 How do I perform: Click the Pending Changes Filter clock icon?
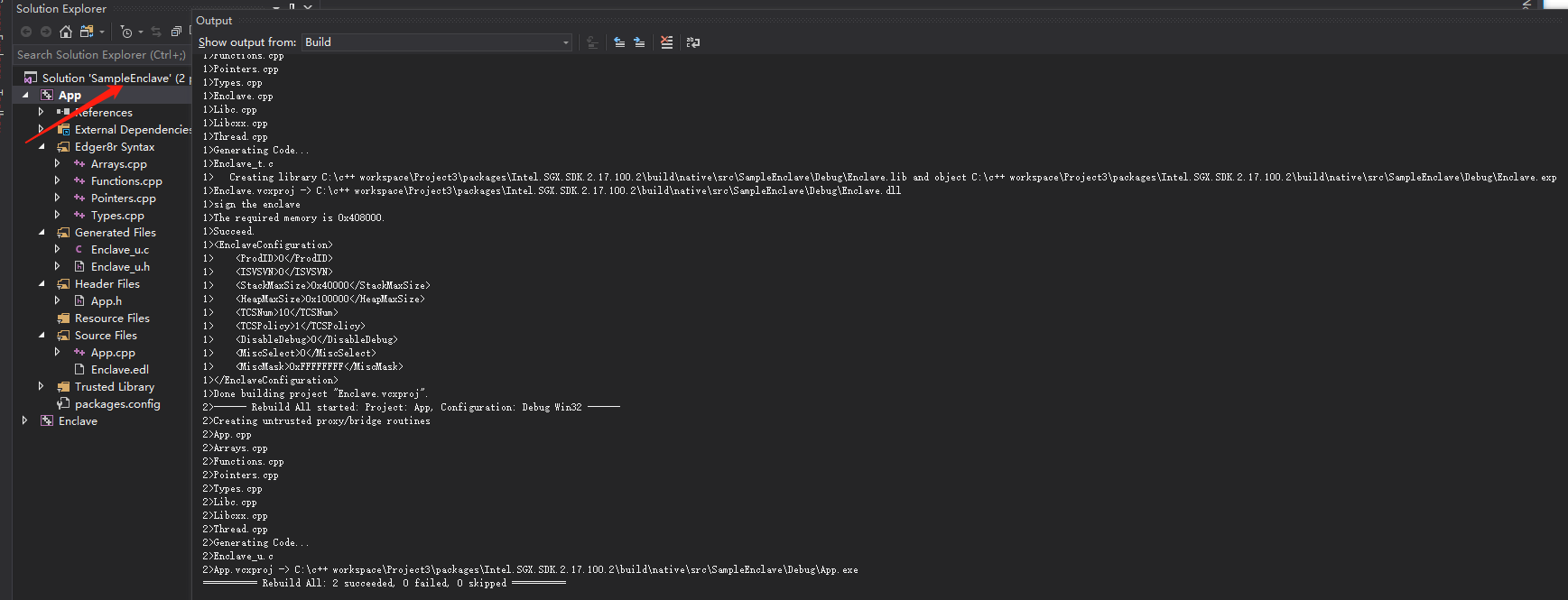[126, 32]
